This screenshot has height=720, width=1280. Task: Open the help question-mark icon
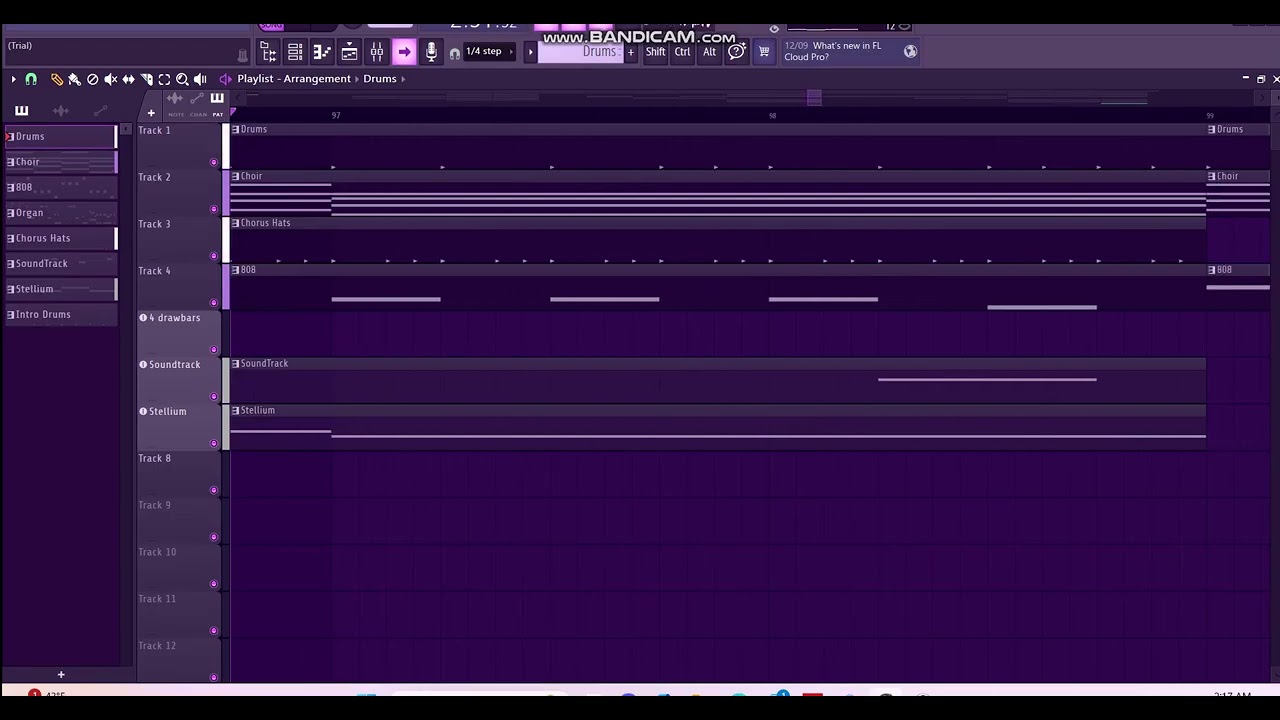[x=737, y=51]
